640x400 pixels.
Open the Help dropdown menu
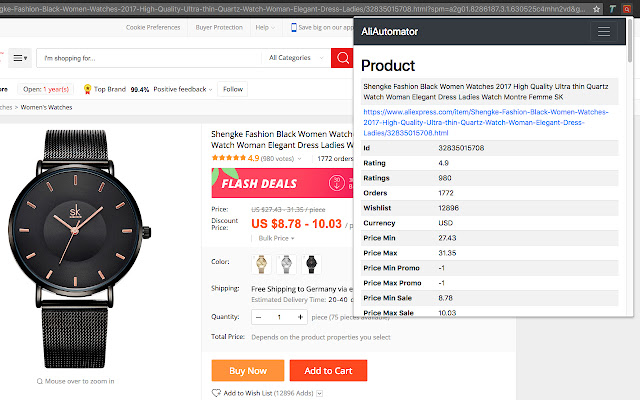click(x=266, y=28)
